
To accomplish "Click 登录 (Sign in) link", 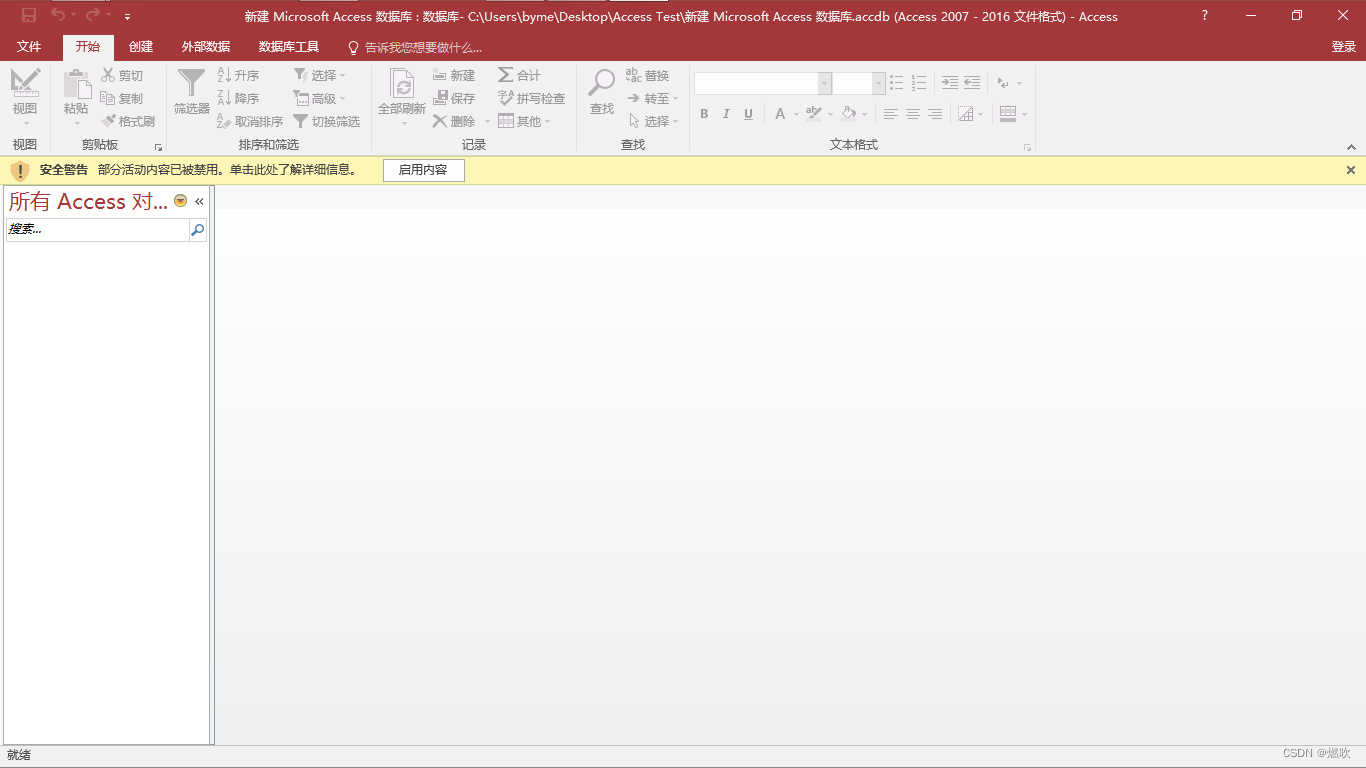I will coord(1343,47).
